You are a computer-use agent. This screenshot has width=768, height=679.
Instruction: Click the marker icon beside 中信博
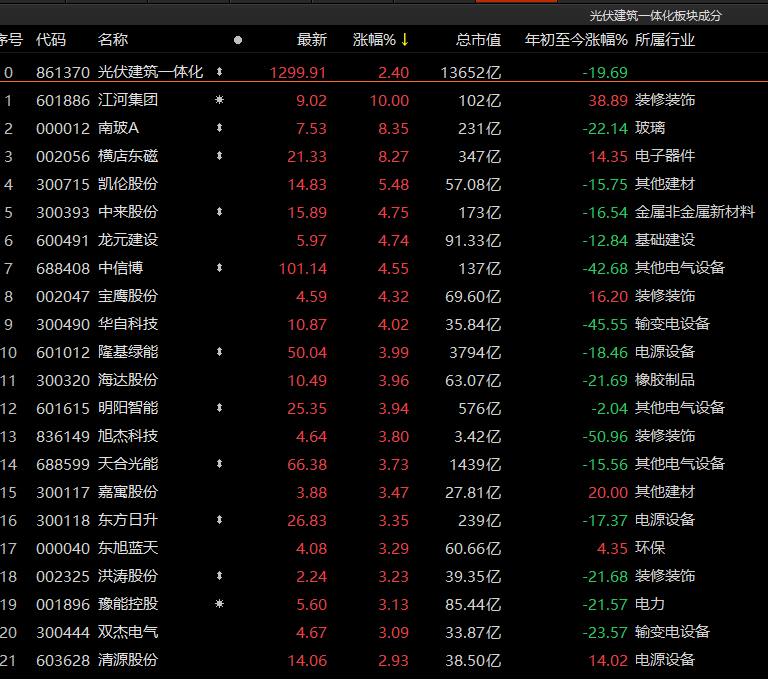click(x=219, y=268)
